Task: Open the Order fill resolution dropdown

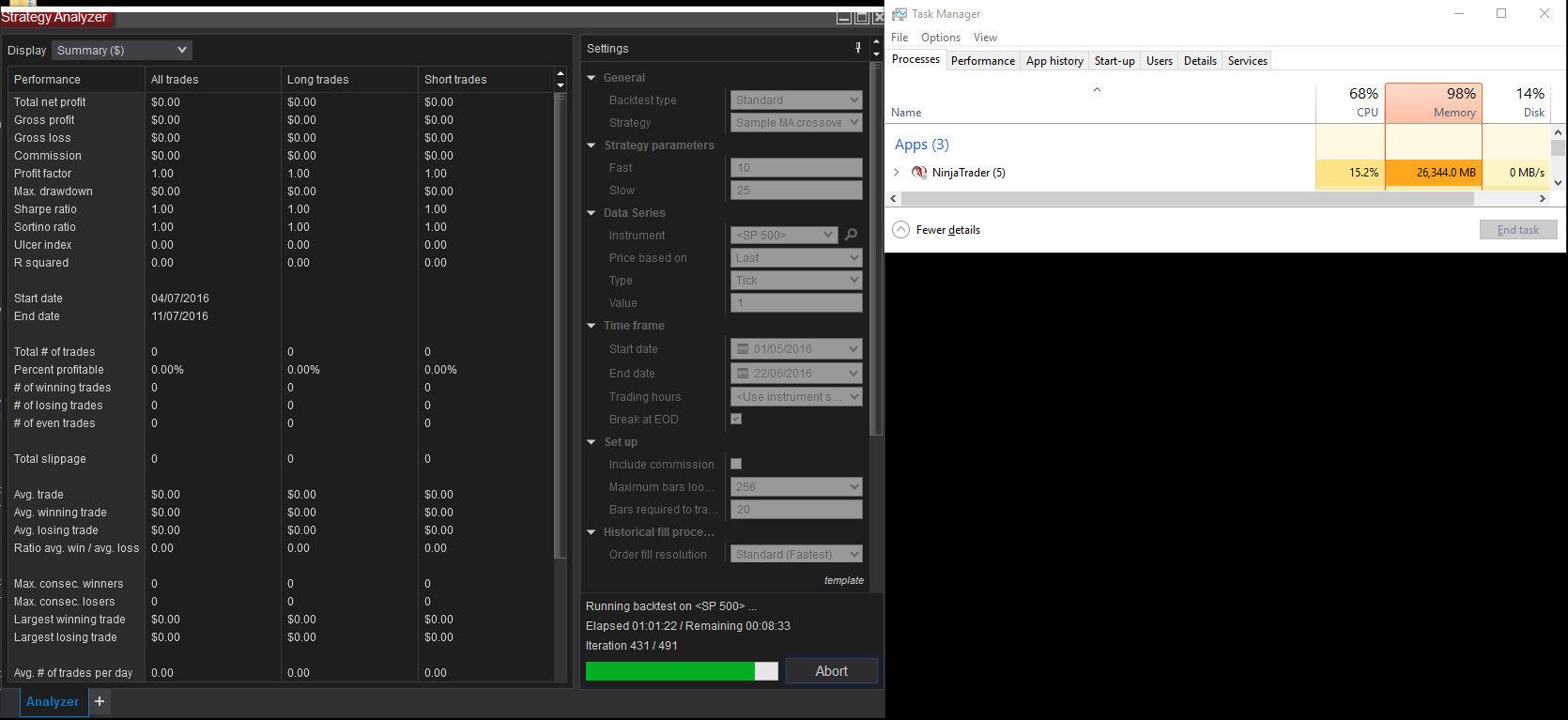Action: (x=796, y=555)
